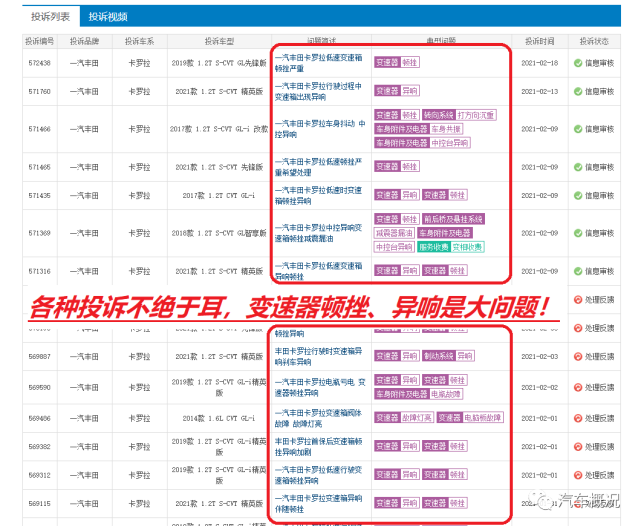
Task: Click model cell 2014款 1.6L CVT GL-i
Action: point(219,418)
